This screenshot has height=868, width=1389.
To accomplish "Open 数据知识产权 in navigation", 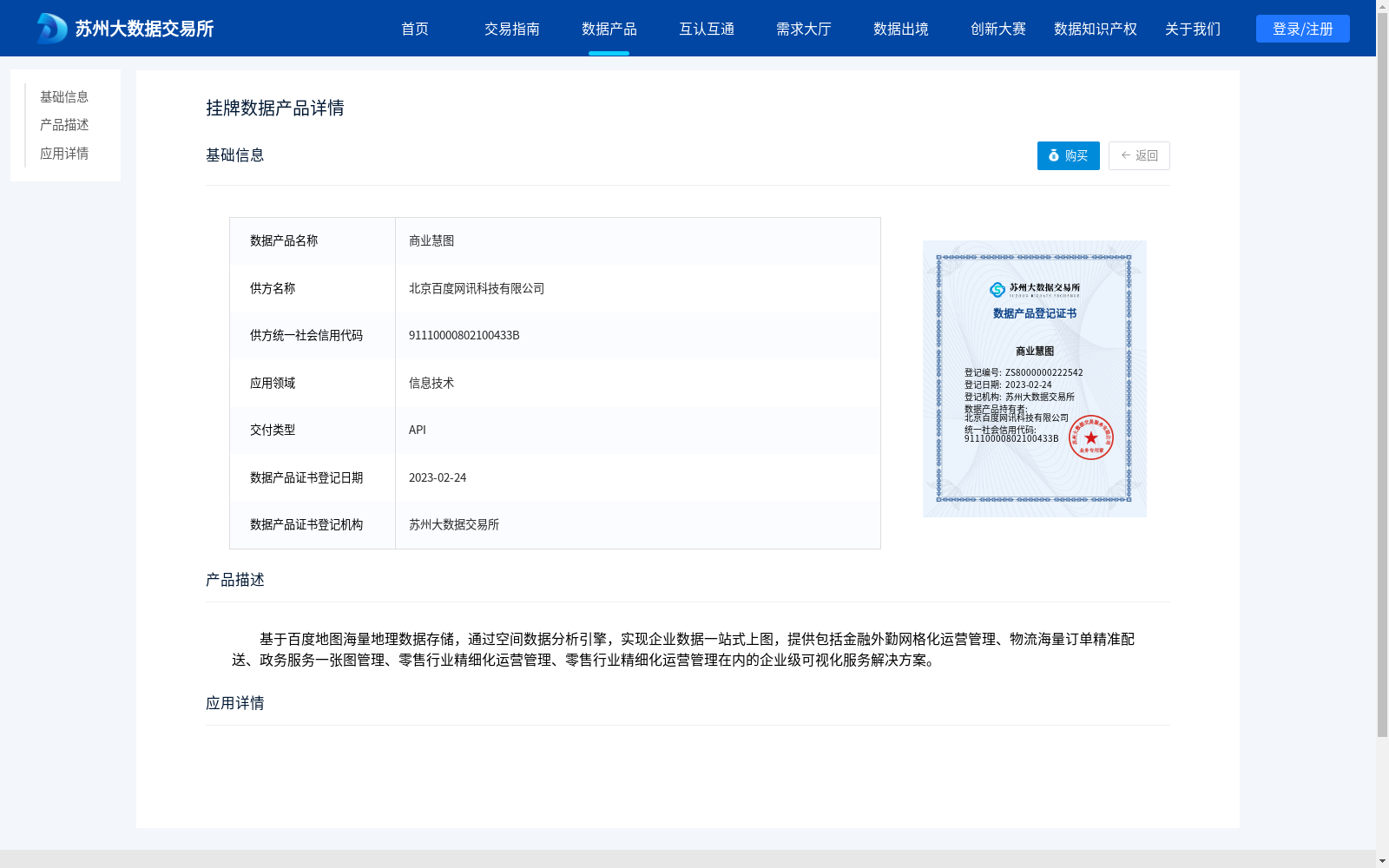I will (x=1096, y=29).
